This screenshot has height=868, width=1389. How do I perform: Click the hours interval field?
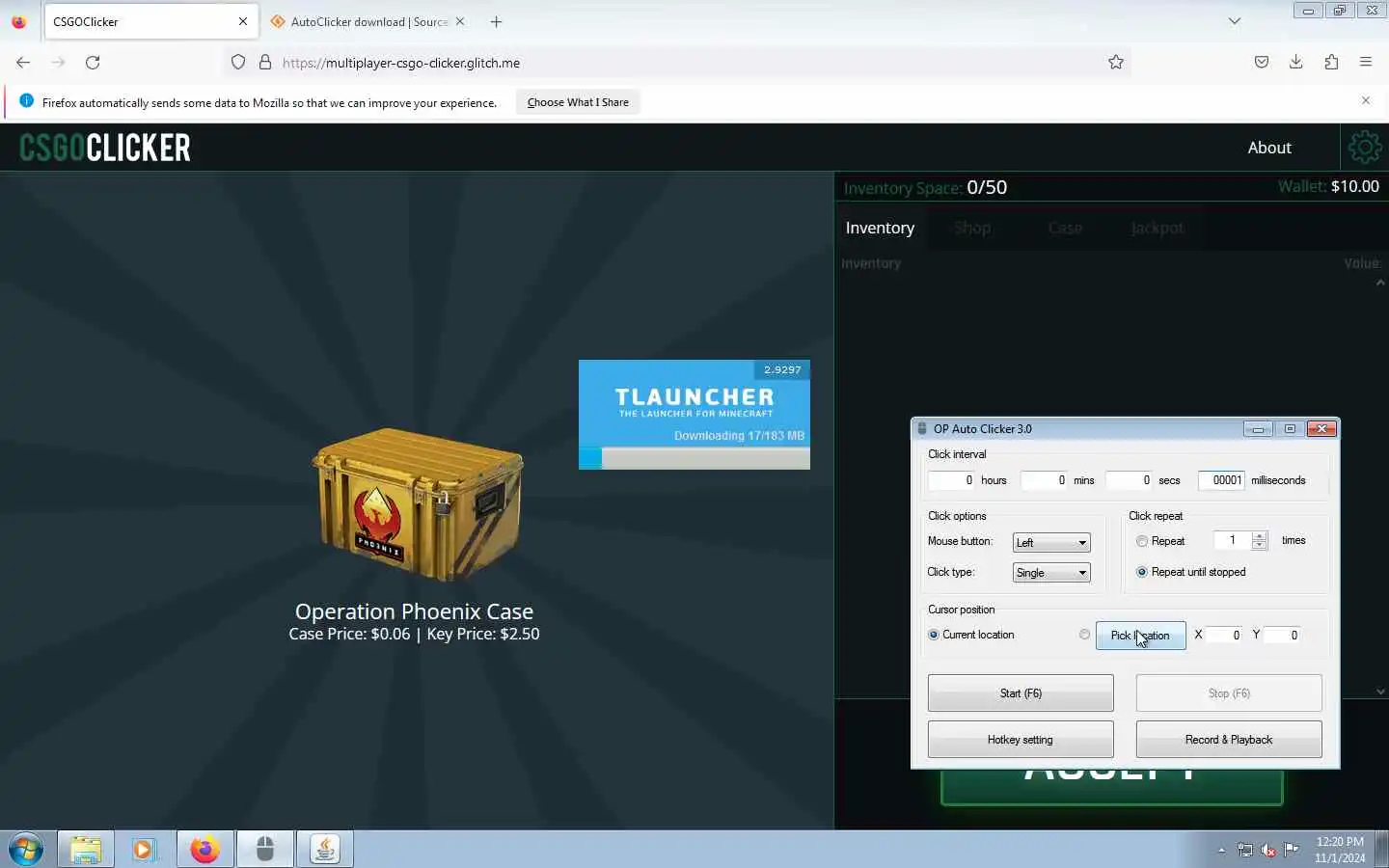coord(952,480)
